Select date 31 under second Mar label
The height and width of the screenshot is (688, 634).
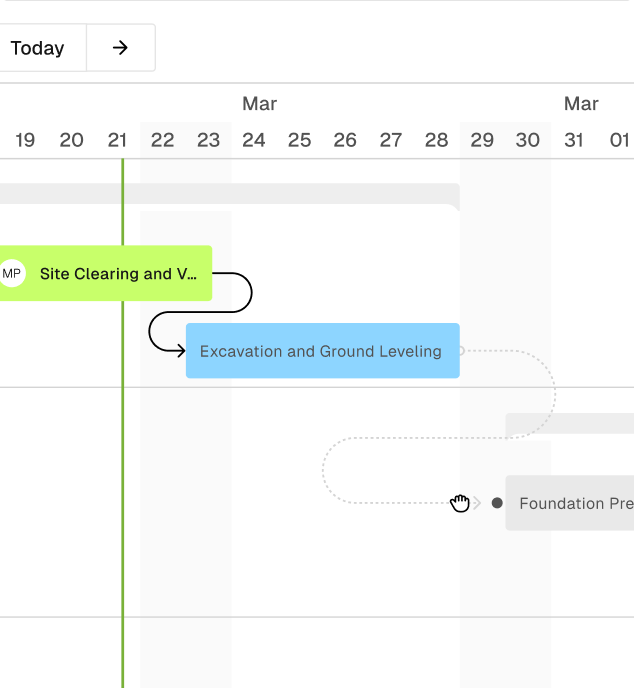click(x=573, y=140)
